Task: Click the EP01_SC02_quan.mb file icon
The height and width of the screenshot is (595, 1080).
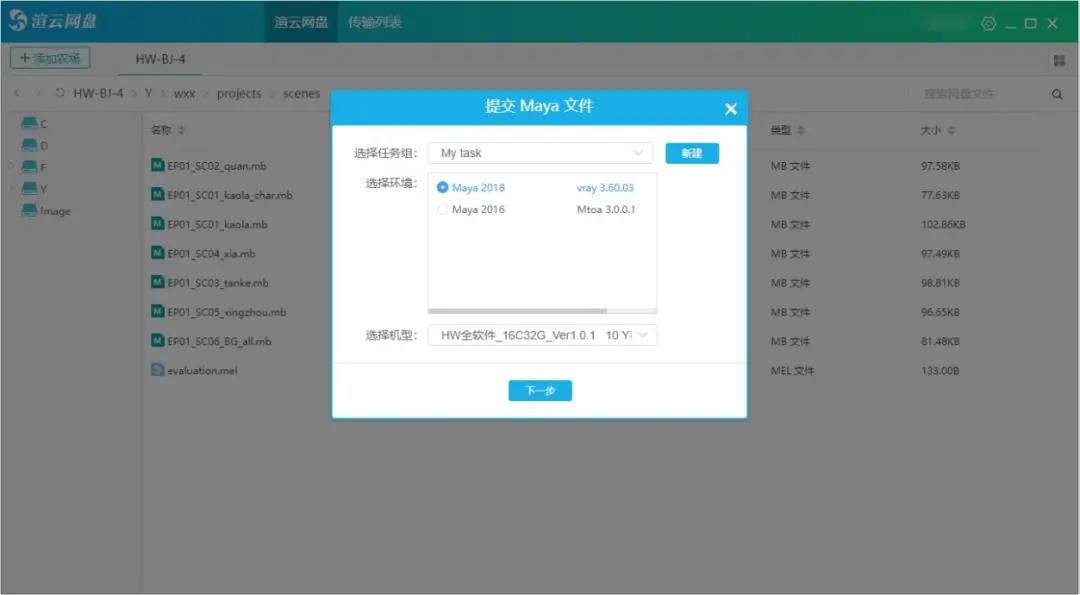Action: pos(157,166)
